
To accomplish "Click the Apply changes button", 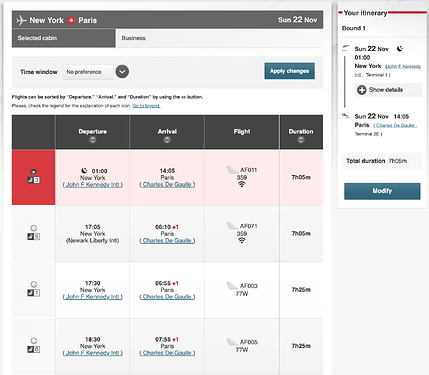I will point(289,71).
